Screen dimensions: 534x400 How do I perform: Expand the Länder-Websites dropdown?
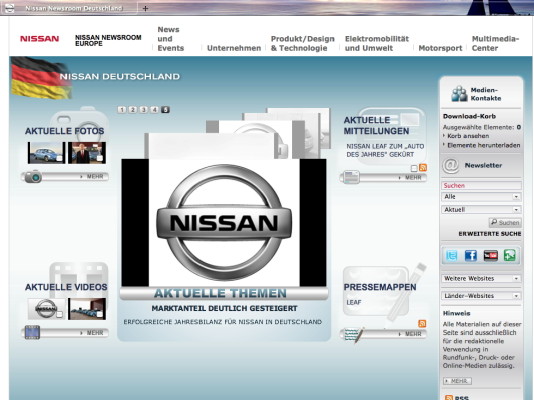tap(481, 296)
